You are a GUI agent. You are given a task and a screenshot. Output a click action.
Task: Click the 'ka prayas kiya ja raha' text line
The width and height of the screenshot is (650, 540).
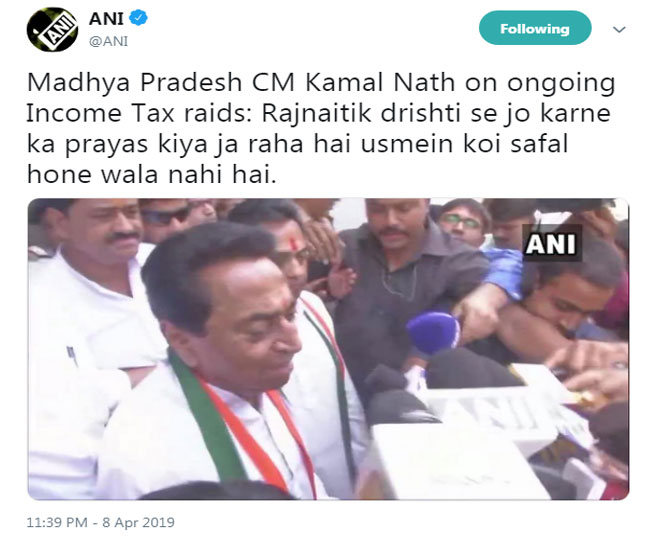tap(297, 143)
